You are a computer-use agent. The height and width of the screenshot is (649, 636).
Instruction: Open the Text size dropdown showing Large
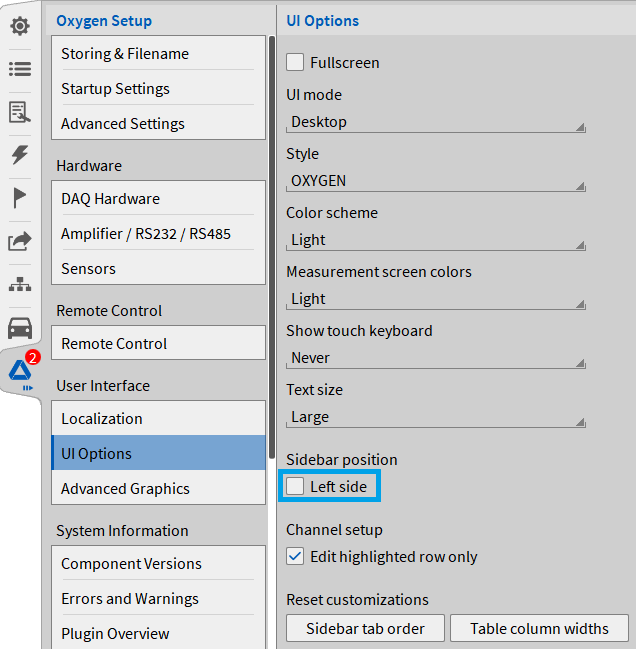(435, 417)
